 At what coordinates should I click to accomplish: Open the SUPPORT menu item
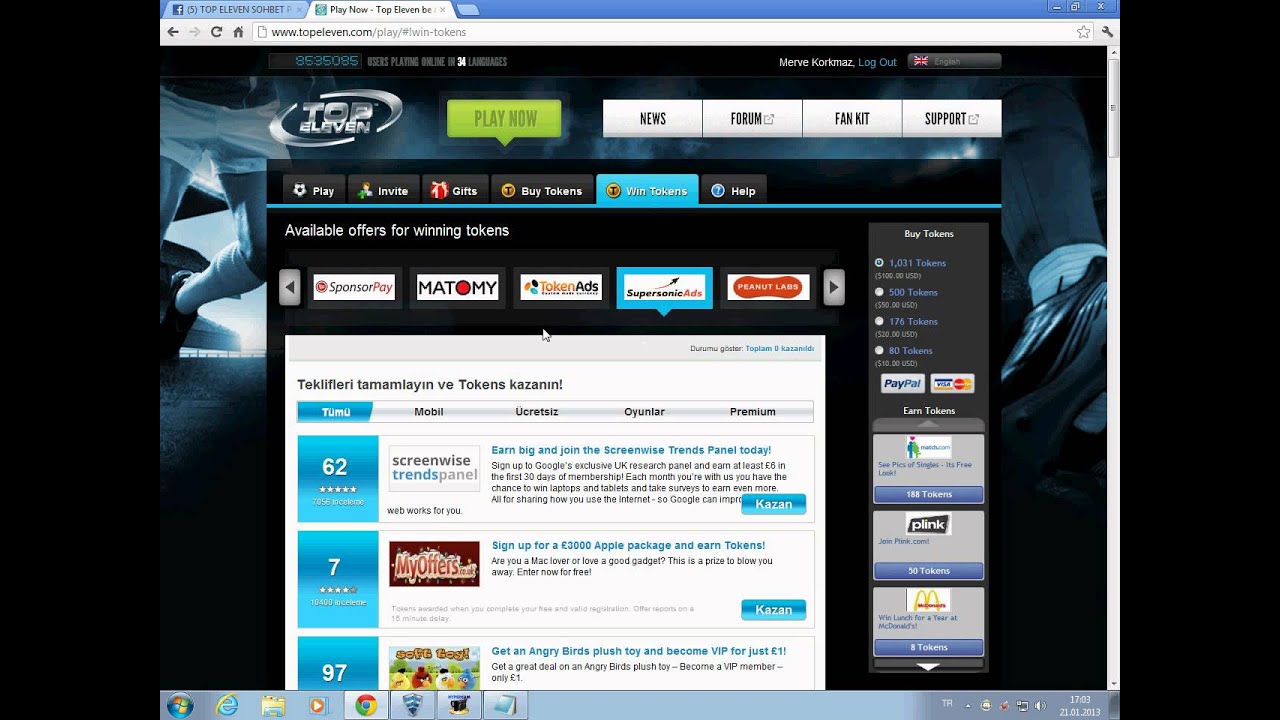tap(951, 119)
